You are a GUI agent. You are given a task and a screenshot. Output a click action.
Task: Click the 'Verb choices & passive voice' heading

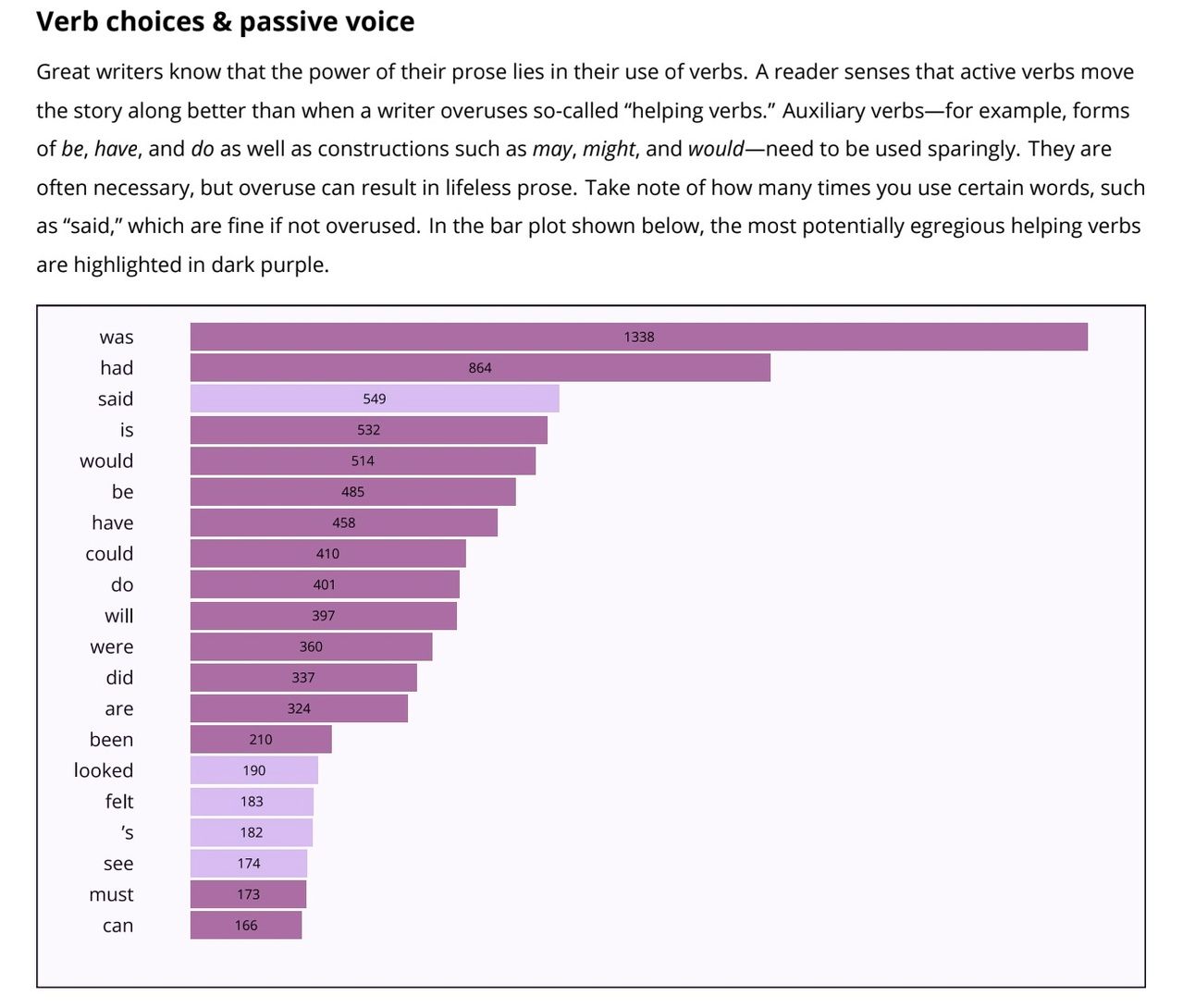(x=226, y=22)
